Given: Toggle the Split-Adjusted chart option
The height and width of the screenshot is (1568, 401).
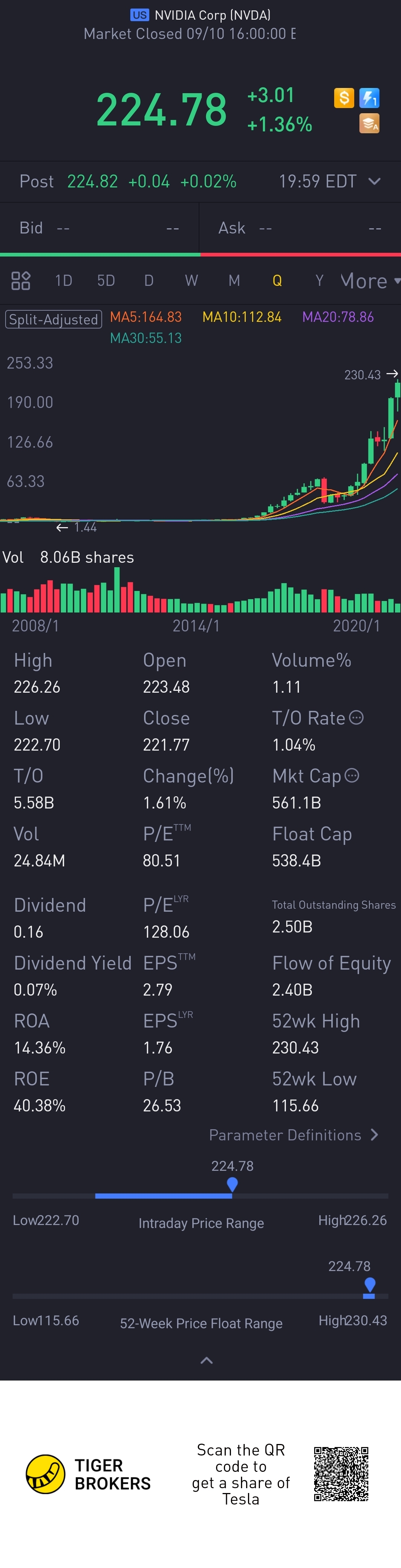Looking at the screenshot, I should click(x=53, y=320).
